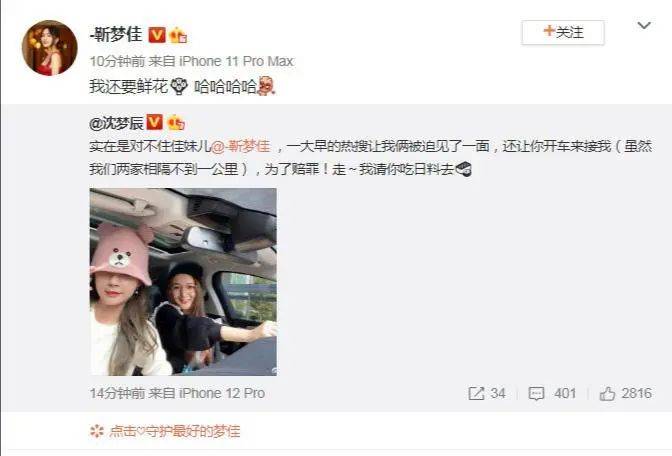
Task: Click the 14分钟前 timestamp of the original post
Action: click(117, 393)
